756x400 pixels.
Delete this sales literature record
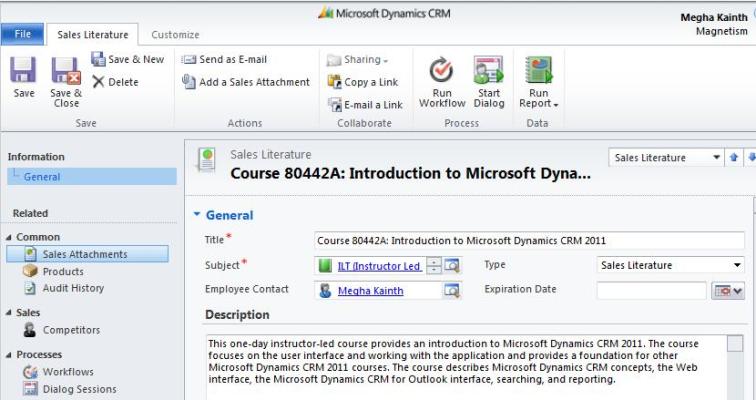point(116,82)
